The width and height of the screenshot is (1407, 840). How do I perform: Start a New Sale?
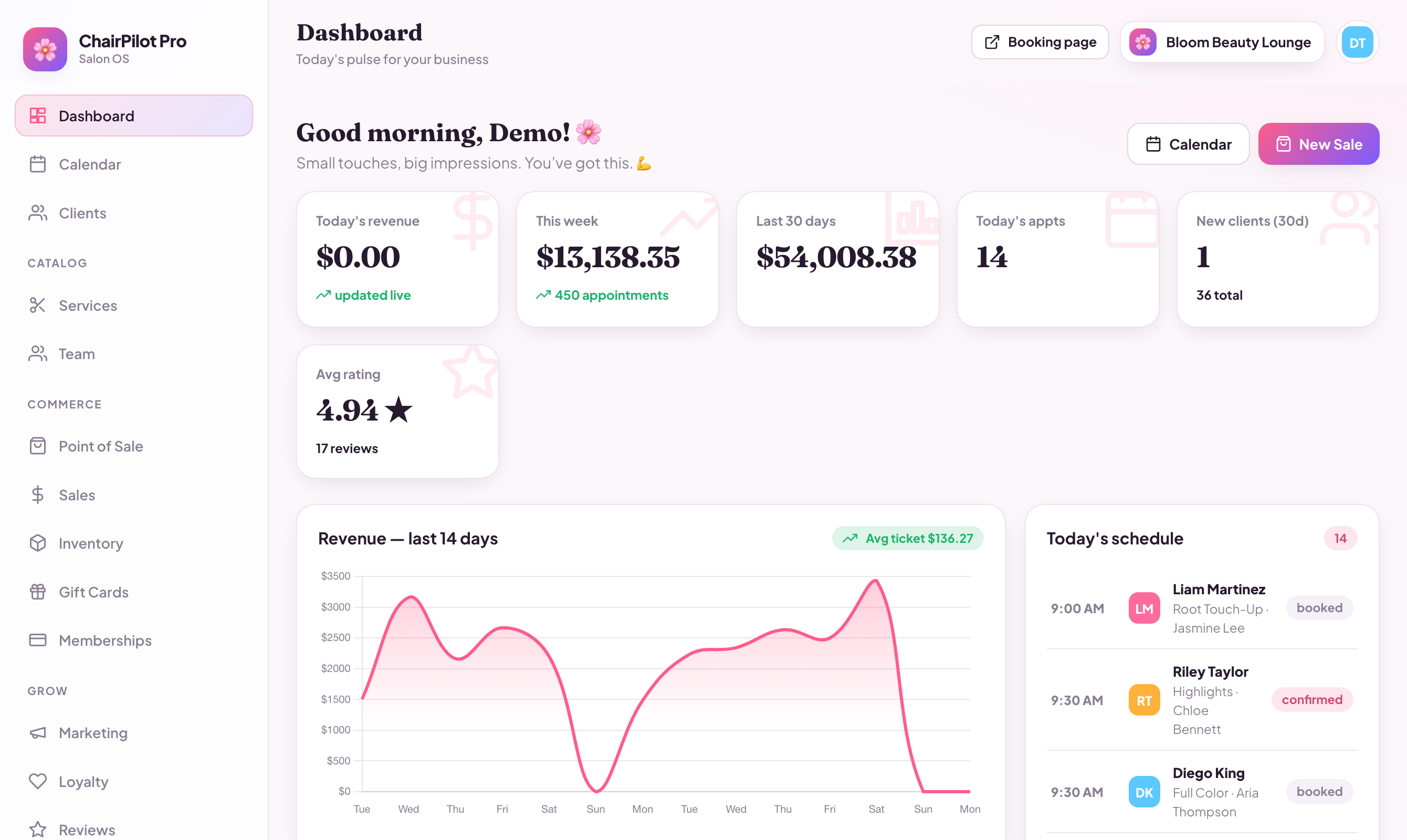click(1319, 144)
